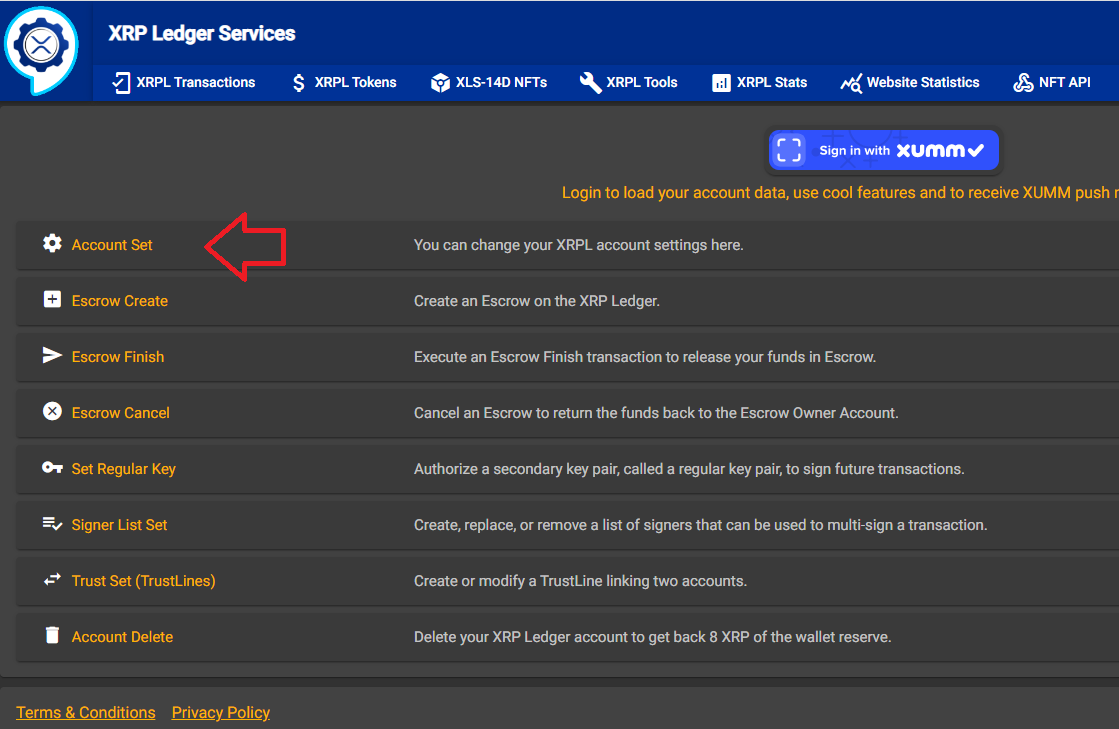This screenshot has width=1119, height=729.
Task: Click the Escrow Finish send arrow icon
Action: click(x=52, y=356)
